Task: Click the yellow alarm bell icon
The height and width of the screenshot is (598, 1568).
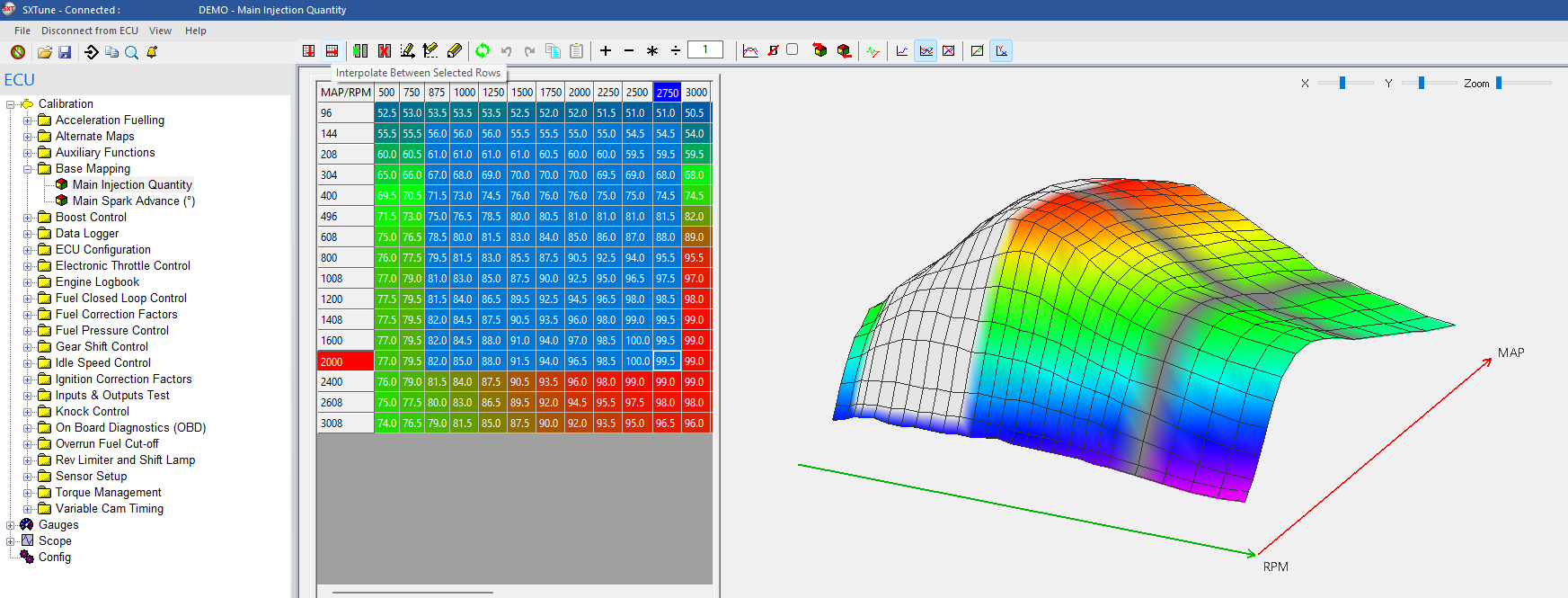Action: pos(152,52)
